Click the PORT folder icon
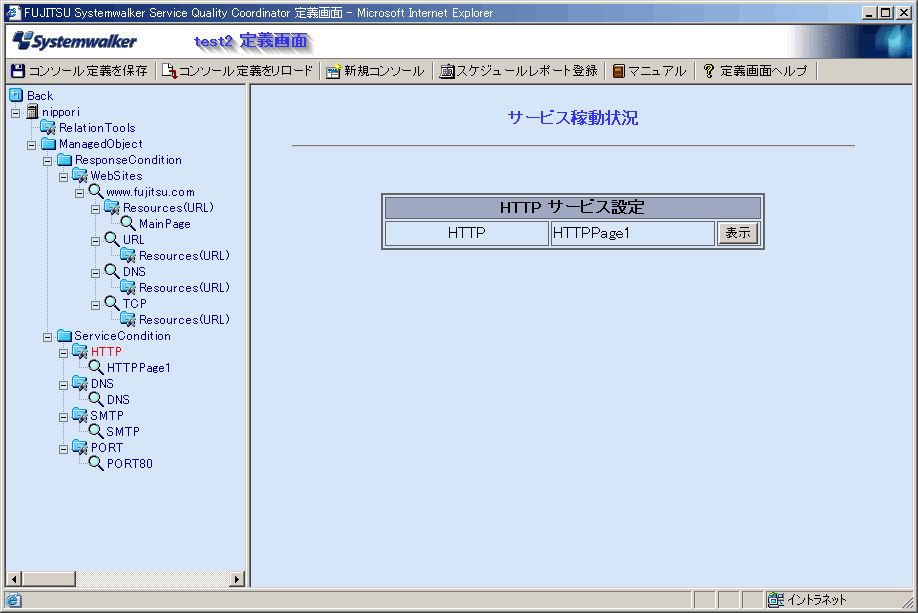 (x=80, y=447)
